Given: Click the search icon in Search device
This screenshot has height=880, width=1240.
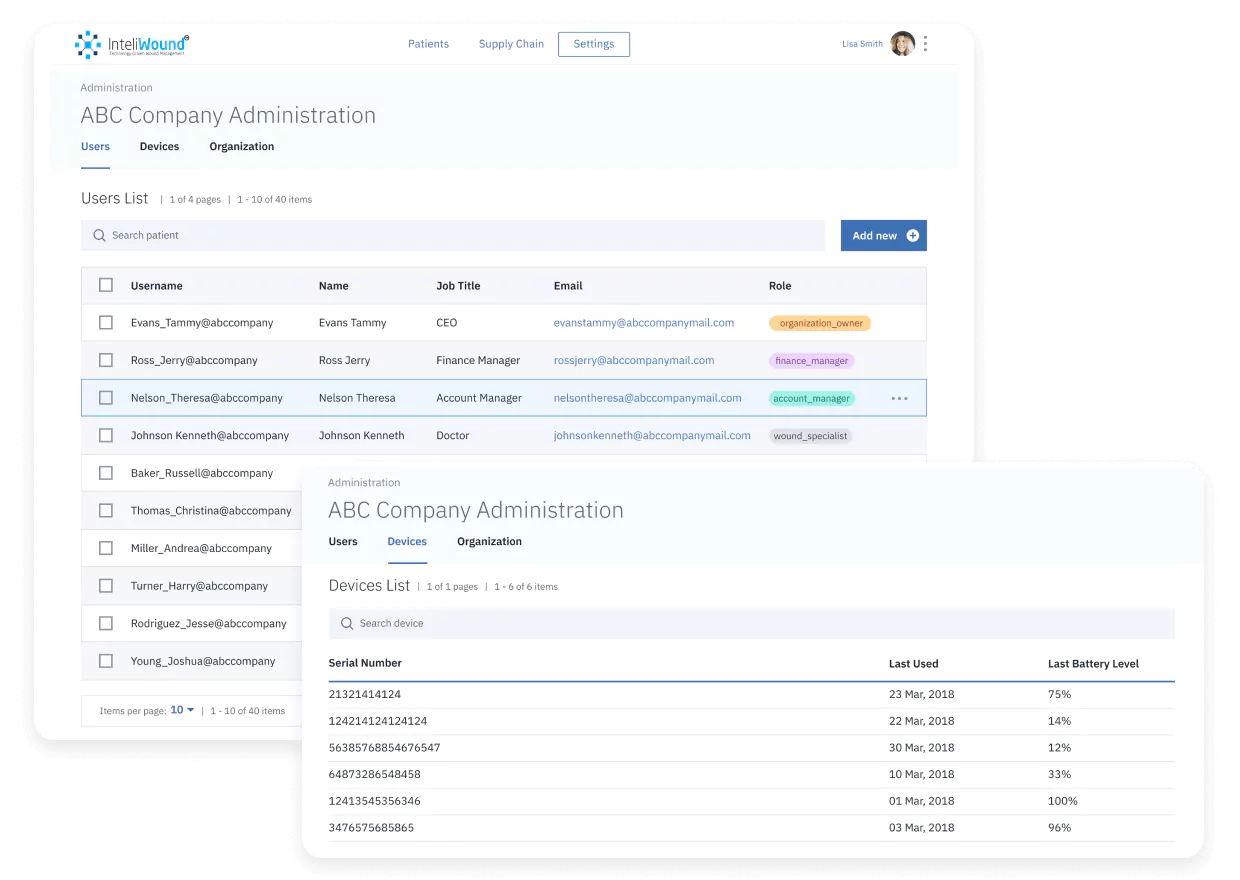Looking at the screenshot, I should click(347, 623).
